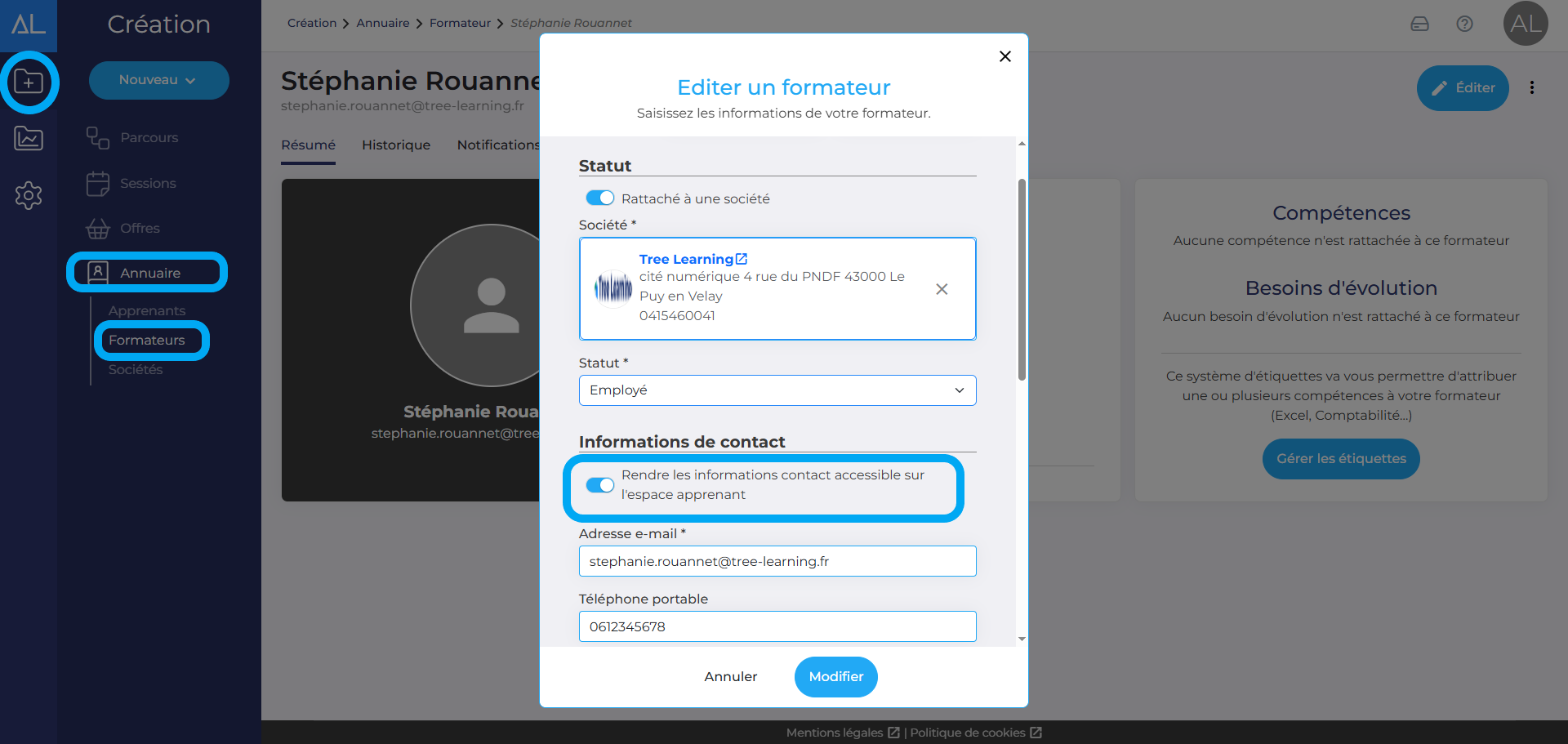The width and height of the screenshot is (1568, 744).
Task: Toggle 'Rattaché à une société' switch
Action: [x=600, y=198]
